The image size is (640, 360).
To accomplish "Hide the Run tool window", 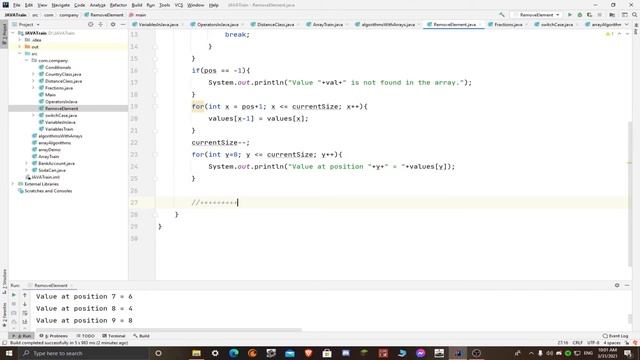I will tap(627, 285).
